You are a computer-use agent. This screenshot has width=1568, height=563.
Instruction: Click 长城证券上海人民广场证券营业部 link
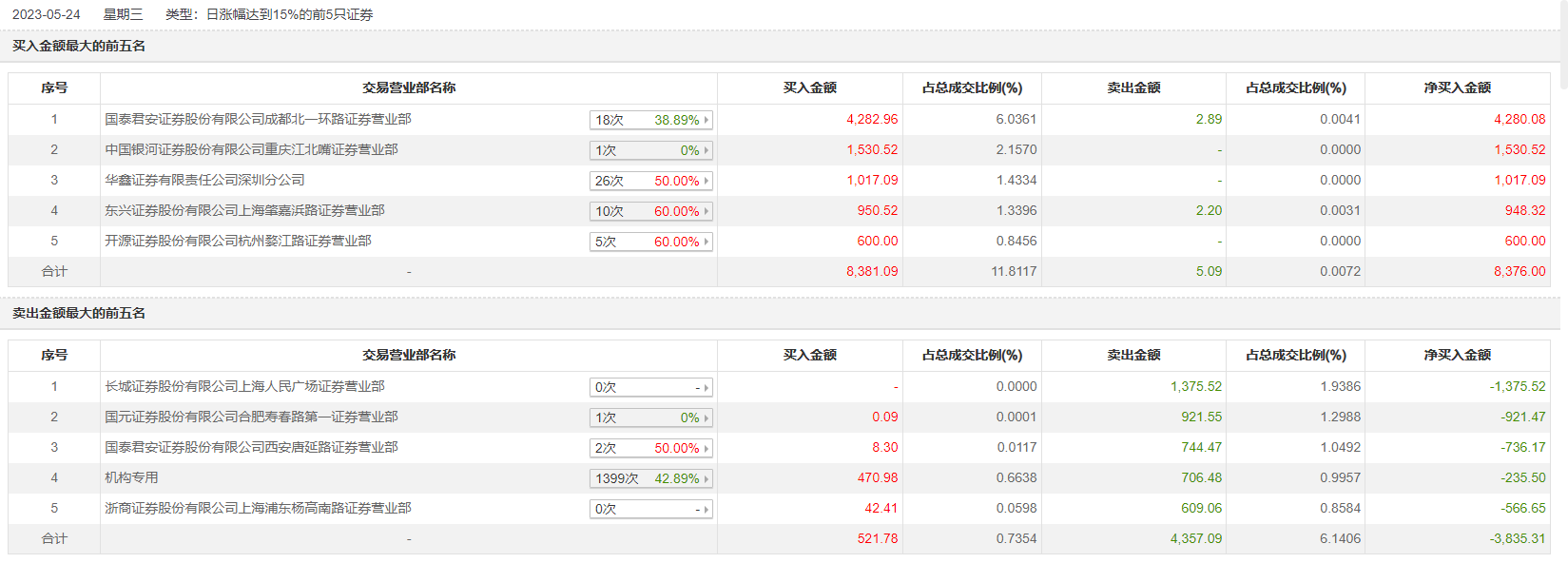point(244,386)
